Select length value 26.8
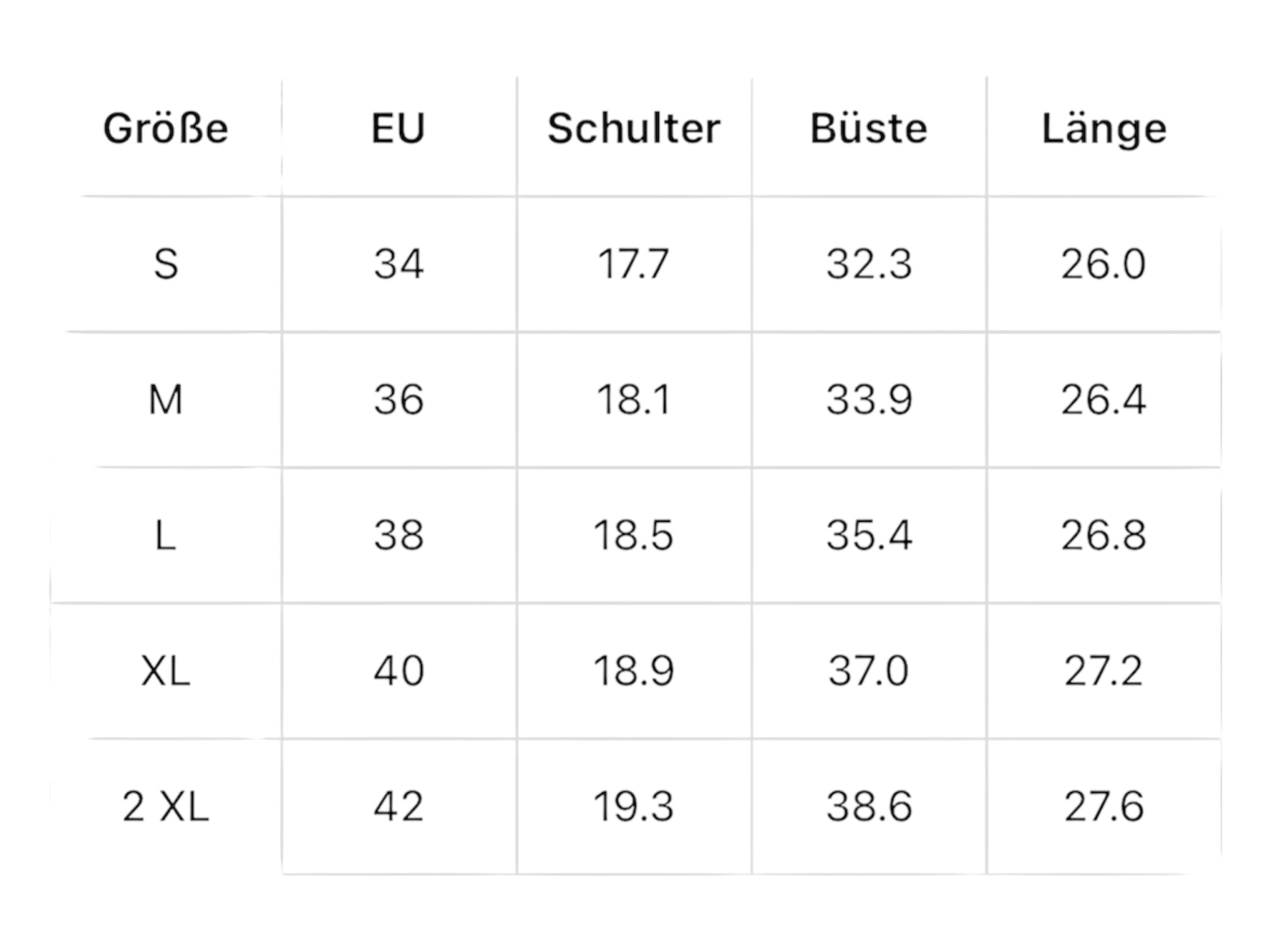 coord(1104,536)
